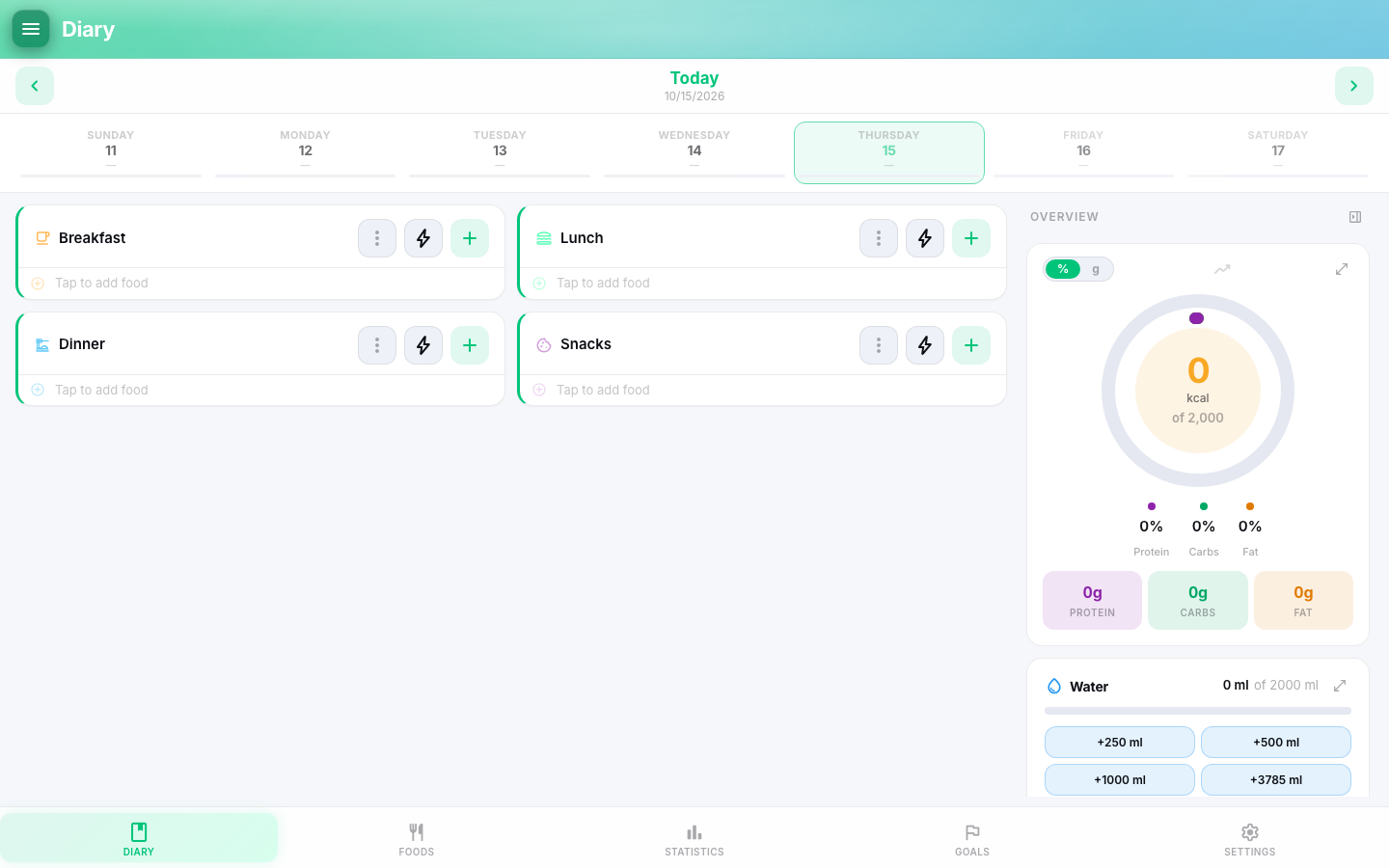Select Sunday 11 in the week strip
This screenshot has height=868, width=1389.
(111, 152)
